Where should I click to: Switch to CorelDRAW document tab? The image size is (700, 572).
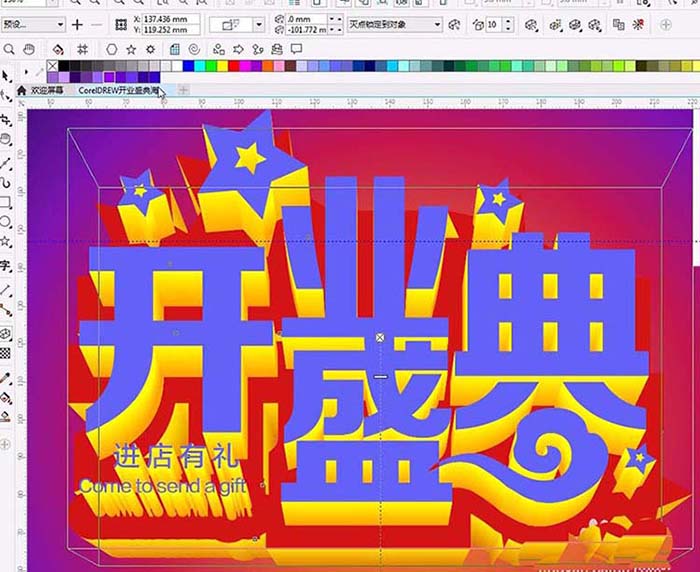coord(118,91)
